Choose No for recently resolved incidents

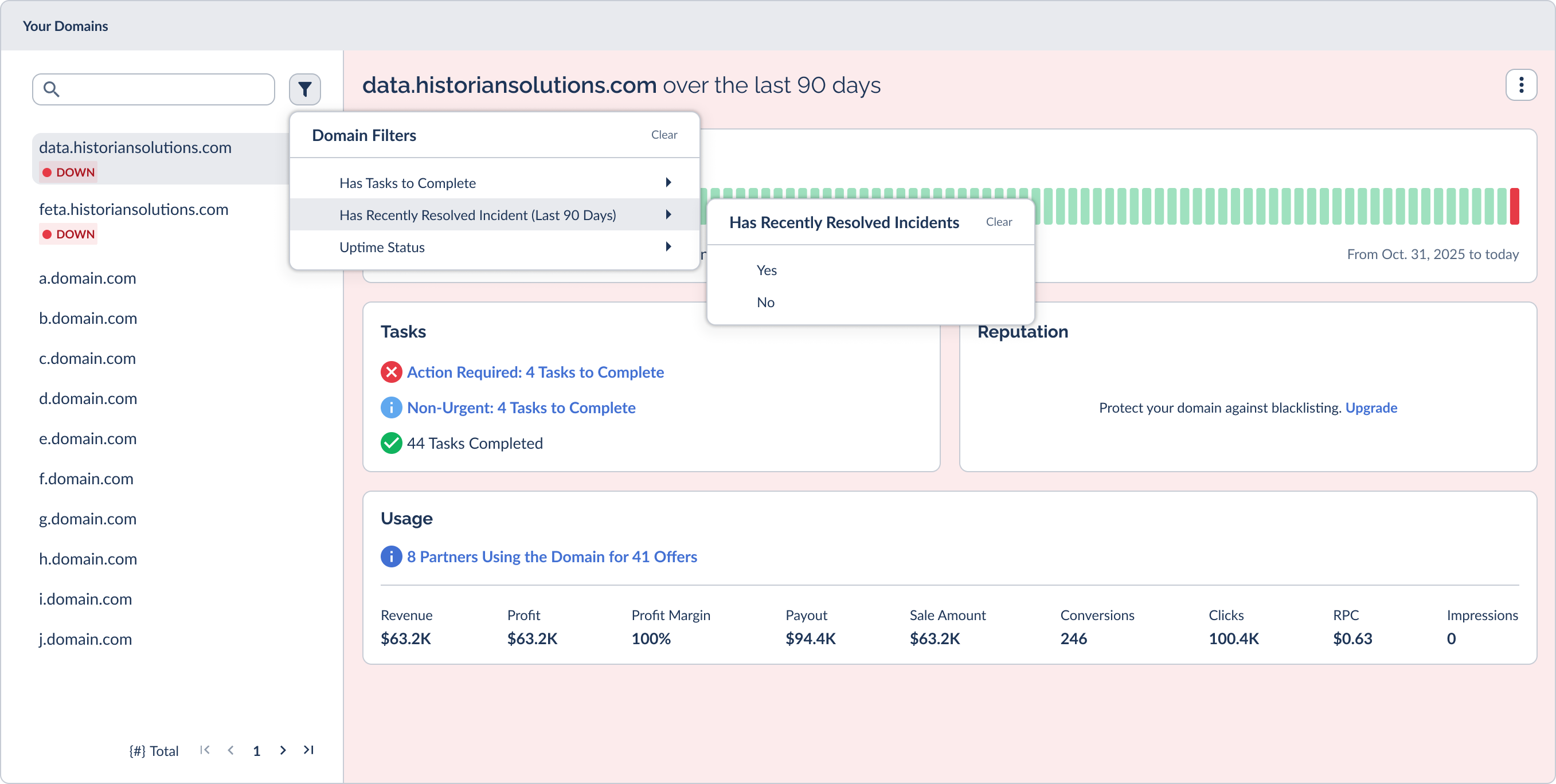(x=870, y=302)
